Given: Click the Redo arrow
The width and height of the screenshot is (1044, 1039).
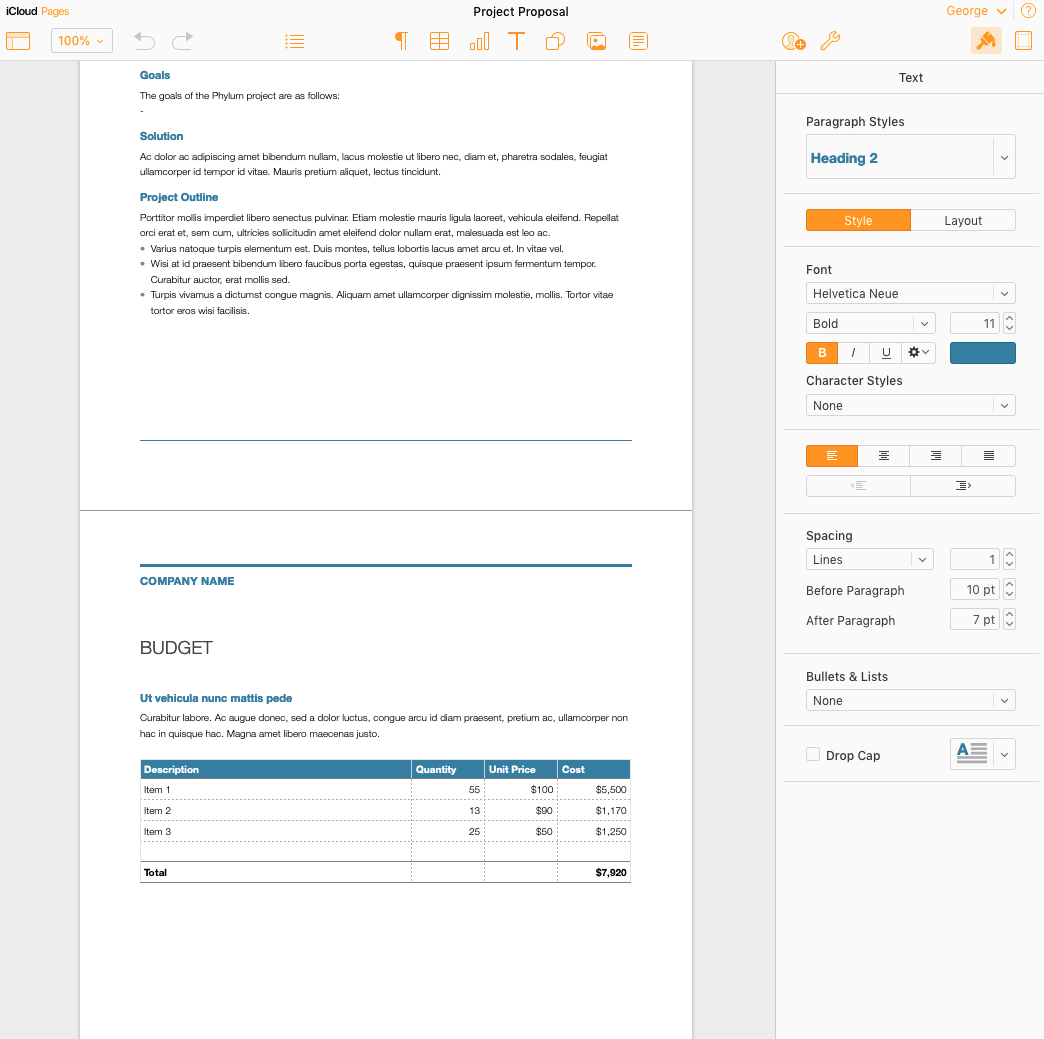Looking at the screenshot, I should click(182, 41).
